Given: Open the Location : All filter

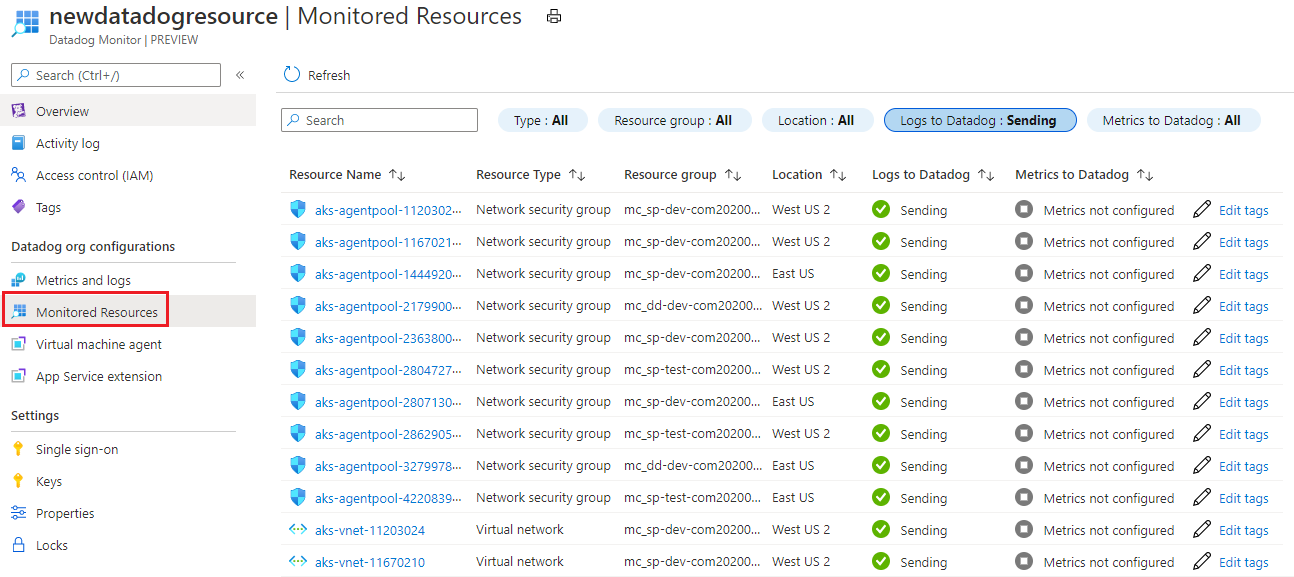Looking at the screenshot, I should tap(816, 120).
